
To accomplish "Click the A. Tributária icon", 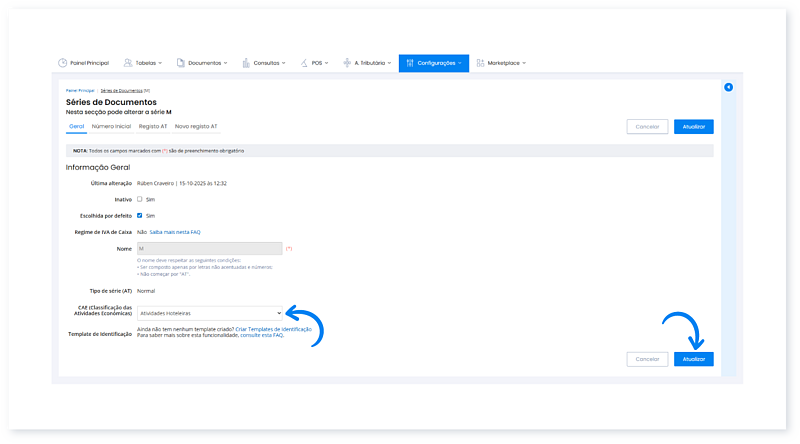I will tap(346, 63).
